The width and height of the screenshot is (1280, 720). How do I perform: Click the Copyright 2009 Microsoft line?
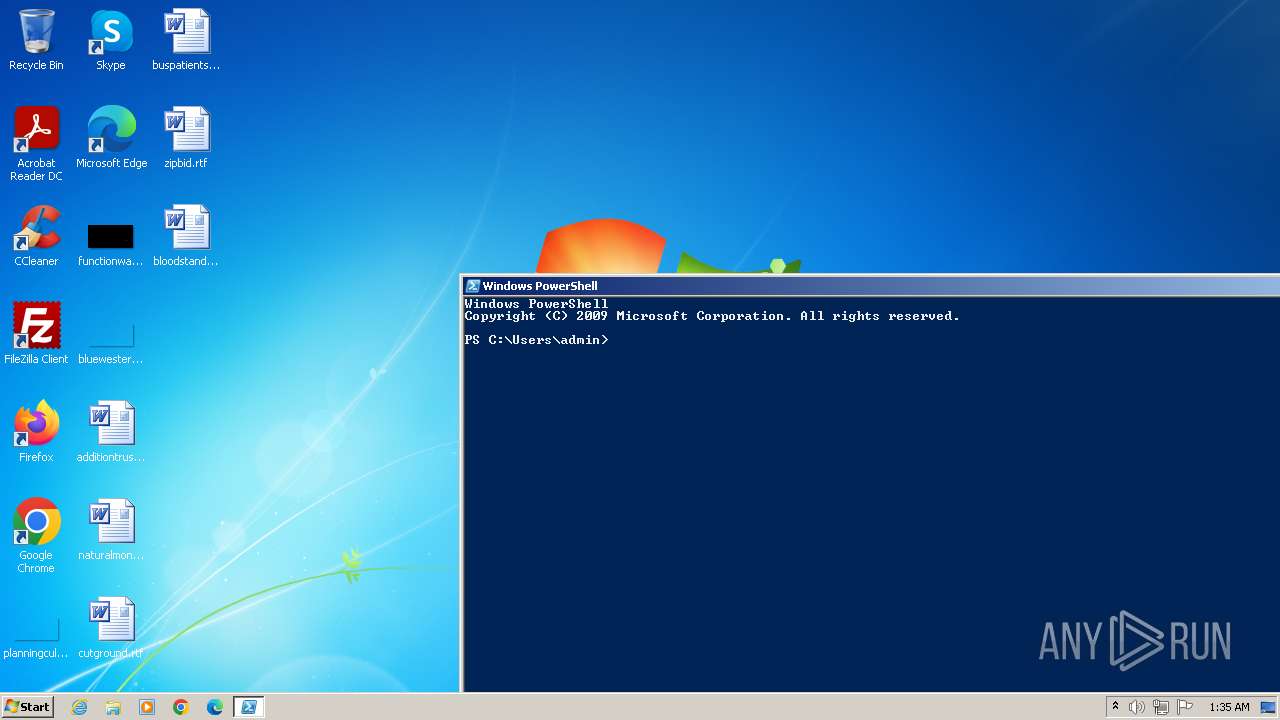click(x=712, y=316)
